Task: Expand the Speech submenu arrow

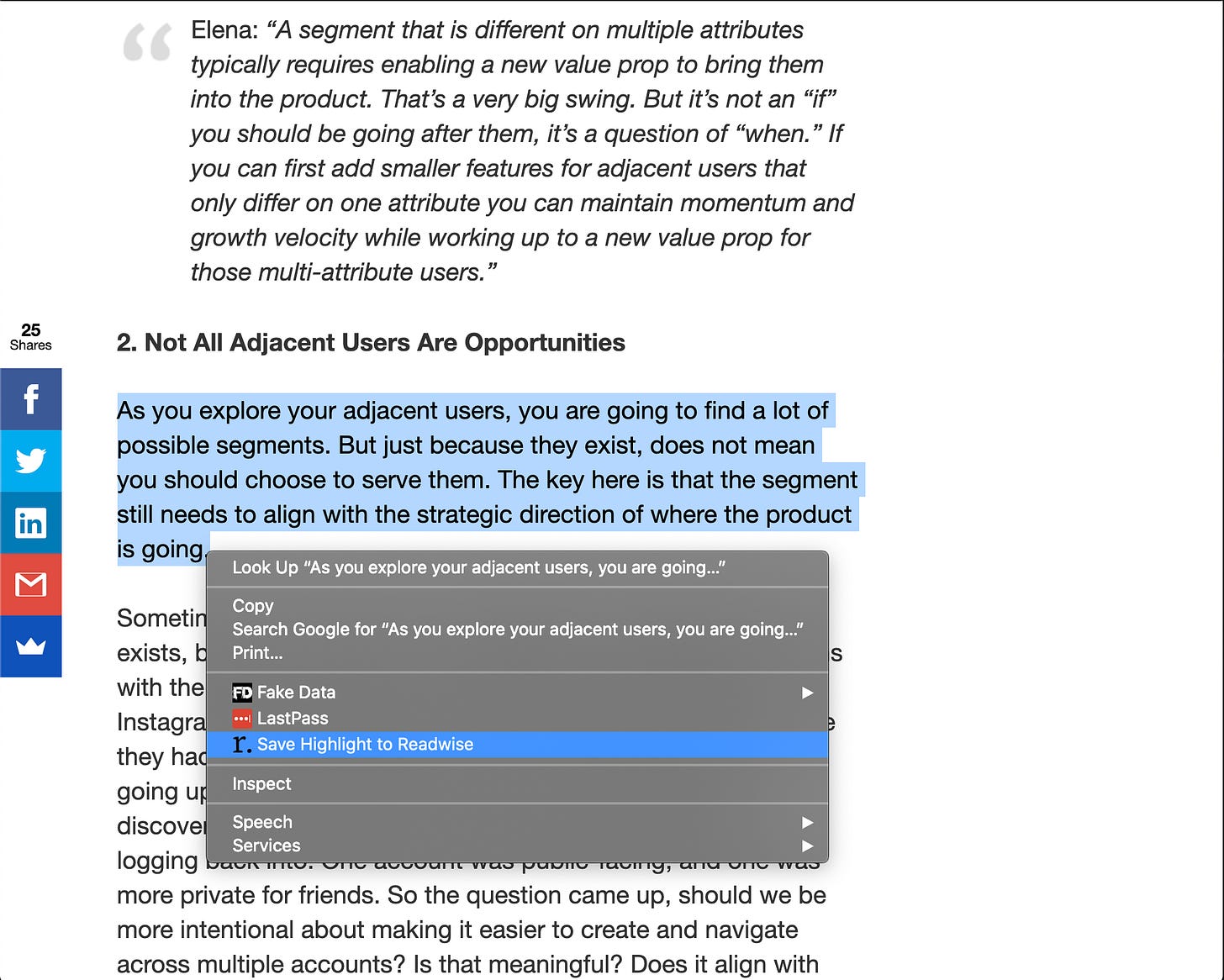Action: click(807, 822)
